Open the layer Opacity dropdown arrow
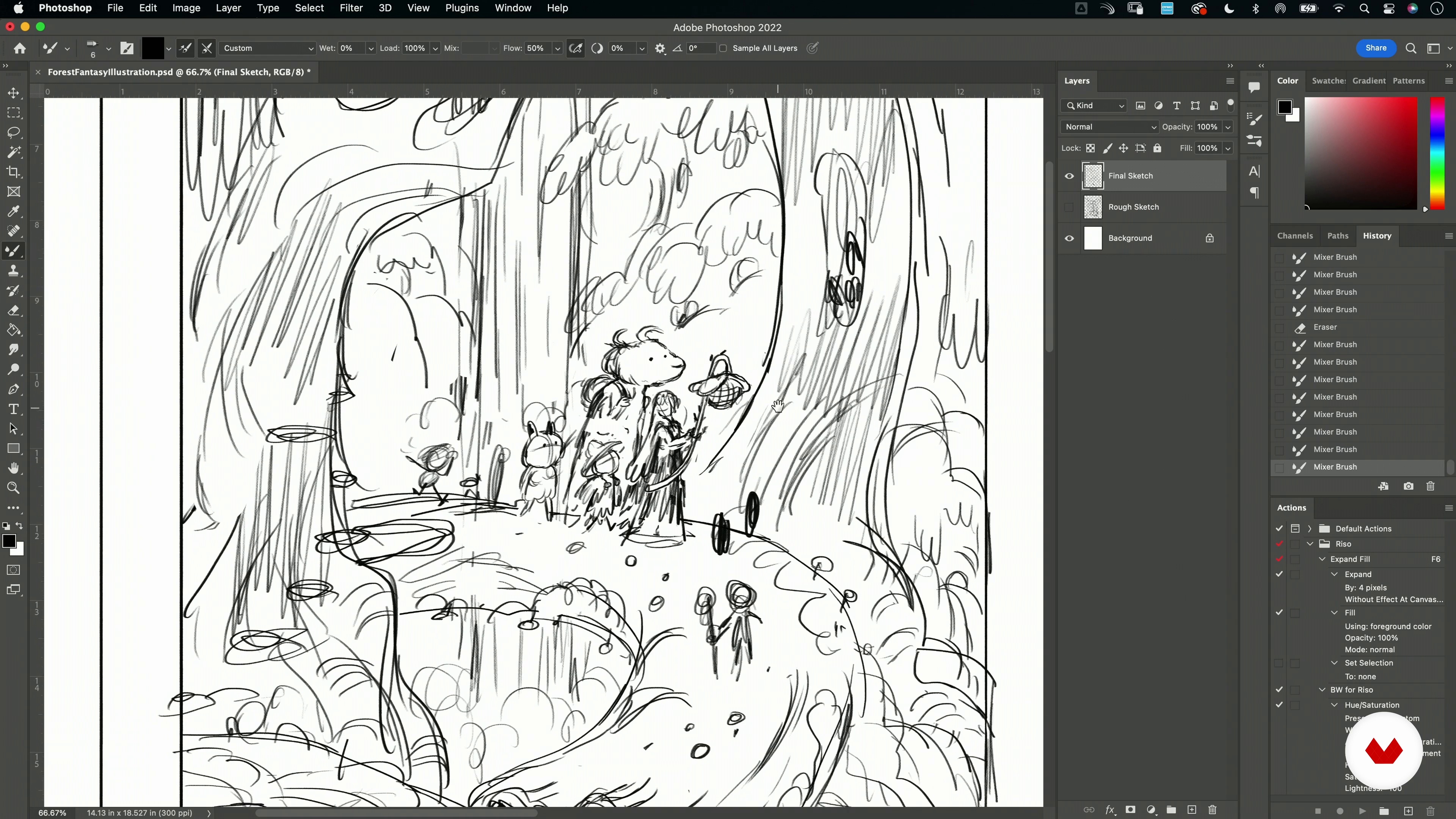1456x819 pixels. pos(1228,127)
